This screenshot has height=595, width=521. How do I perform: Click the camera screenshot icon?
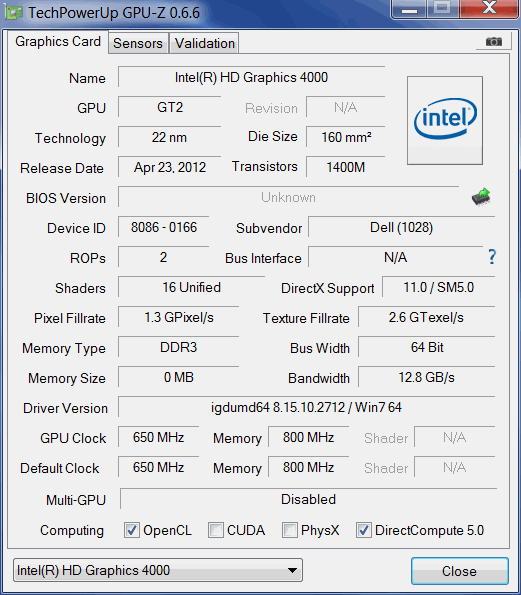point(494,41)
